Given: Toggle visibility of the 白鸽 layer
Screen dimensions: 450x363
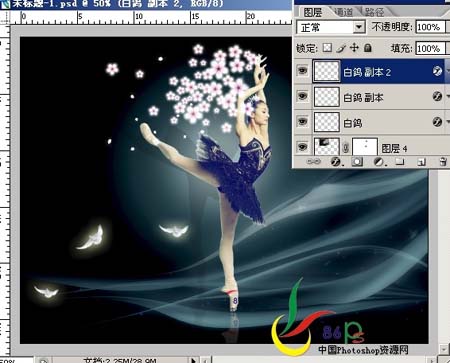Looking at the screenshot, I should pyautogui.click(x=302, y=121).
